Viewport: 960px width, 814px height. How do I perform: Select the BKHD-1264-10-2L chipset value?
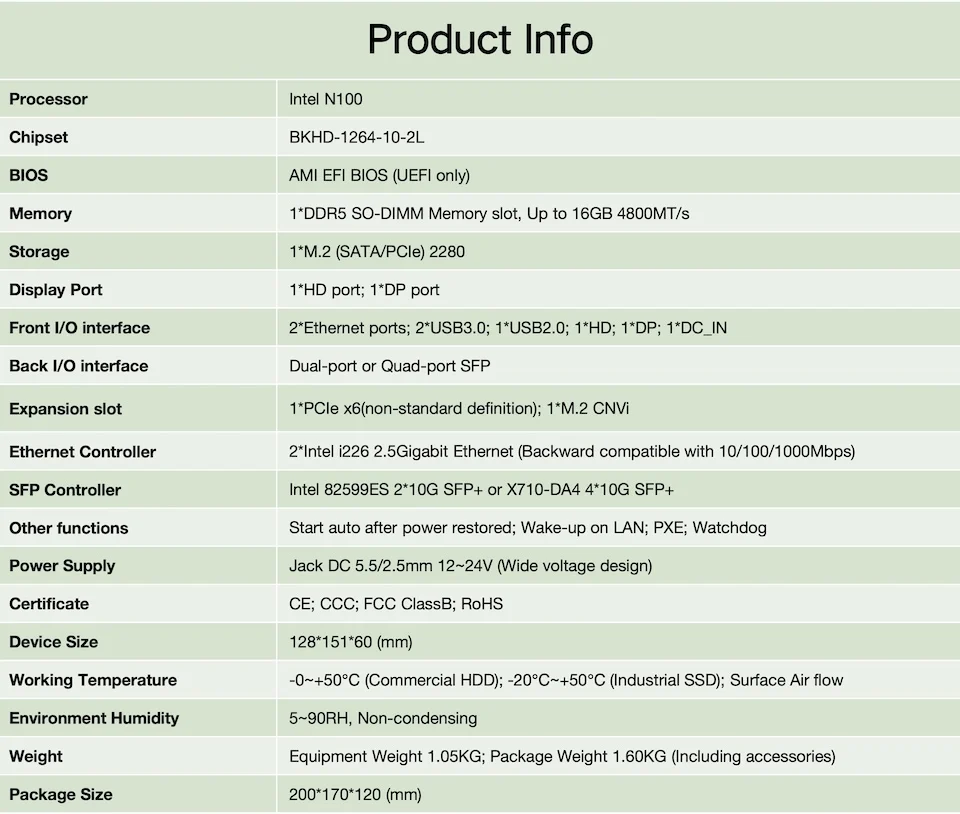coord(356,137)
